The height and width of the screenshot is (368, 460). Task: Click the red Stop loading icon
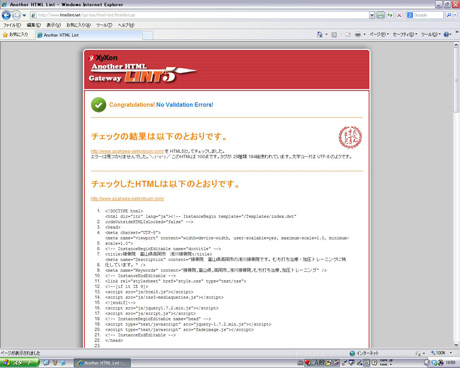[399, 15]
